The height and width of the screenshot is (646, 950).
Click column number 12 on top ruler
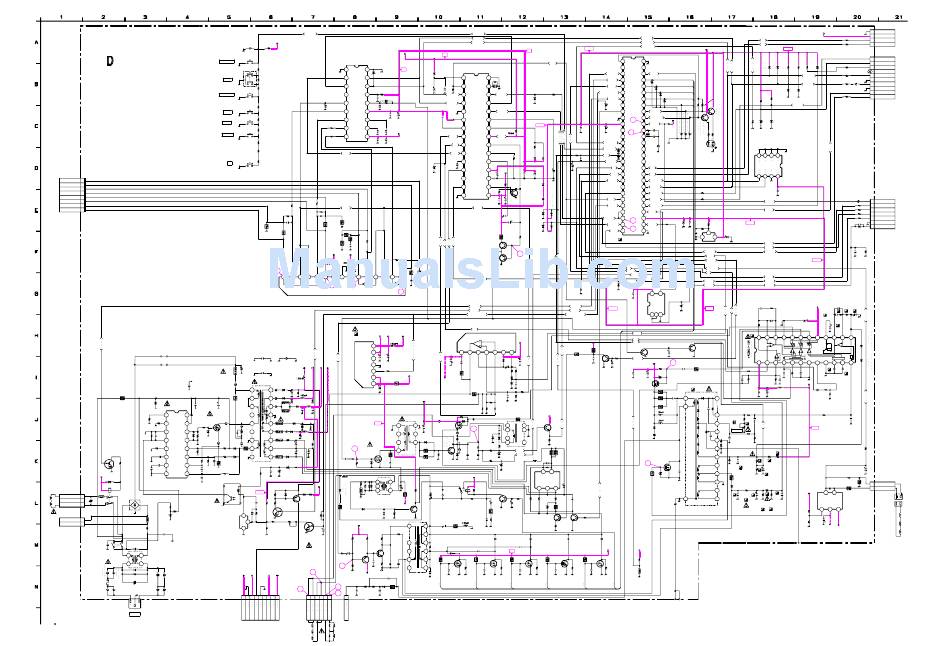522,17
